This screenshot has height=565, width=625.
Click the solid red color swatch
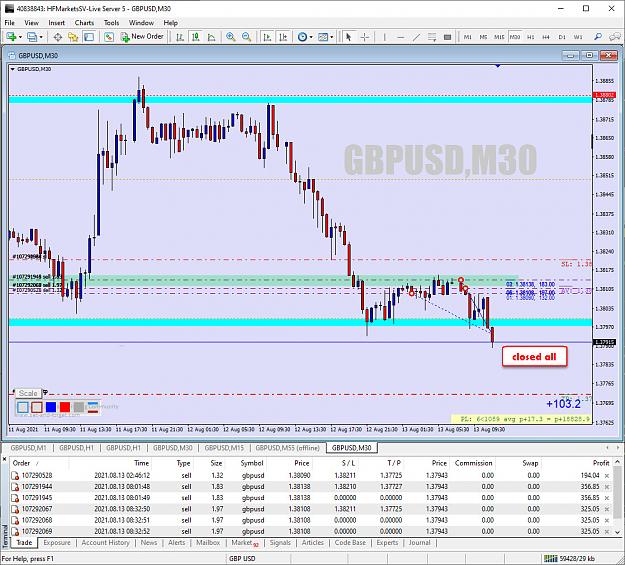(65, 407)
